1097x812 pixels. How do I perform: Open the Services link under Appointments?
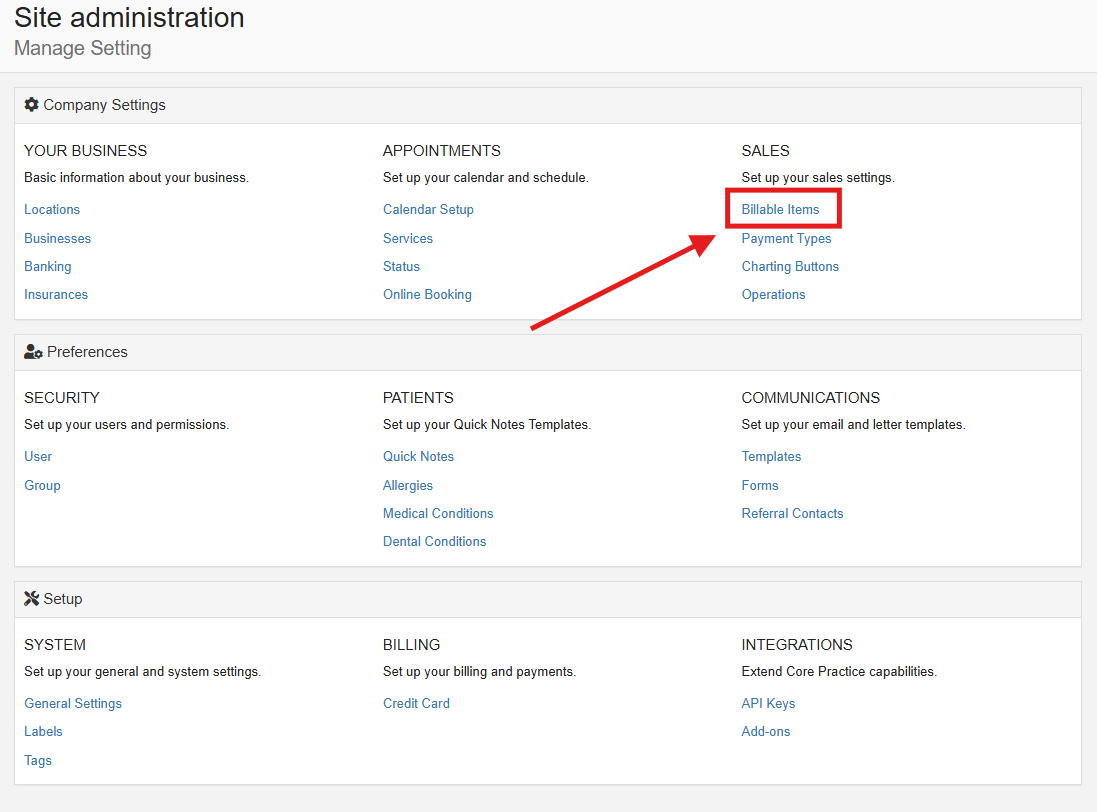click(408, 238)
